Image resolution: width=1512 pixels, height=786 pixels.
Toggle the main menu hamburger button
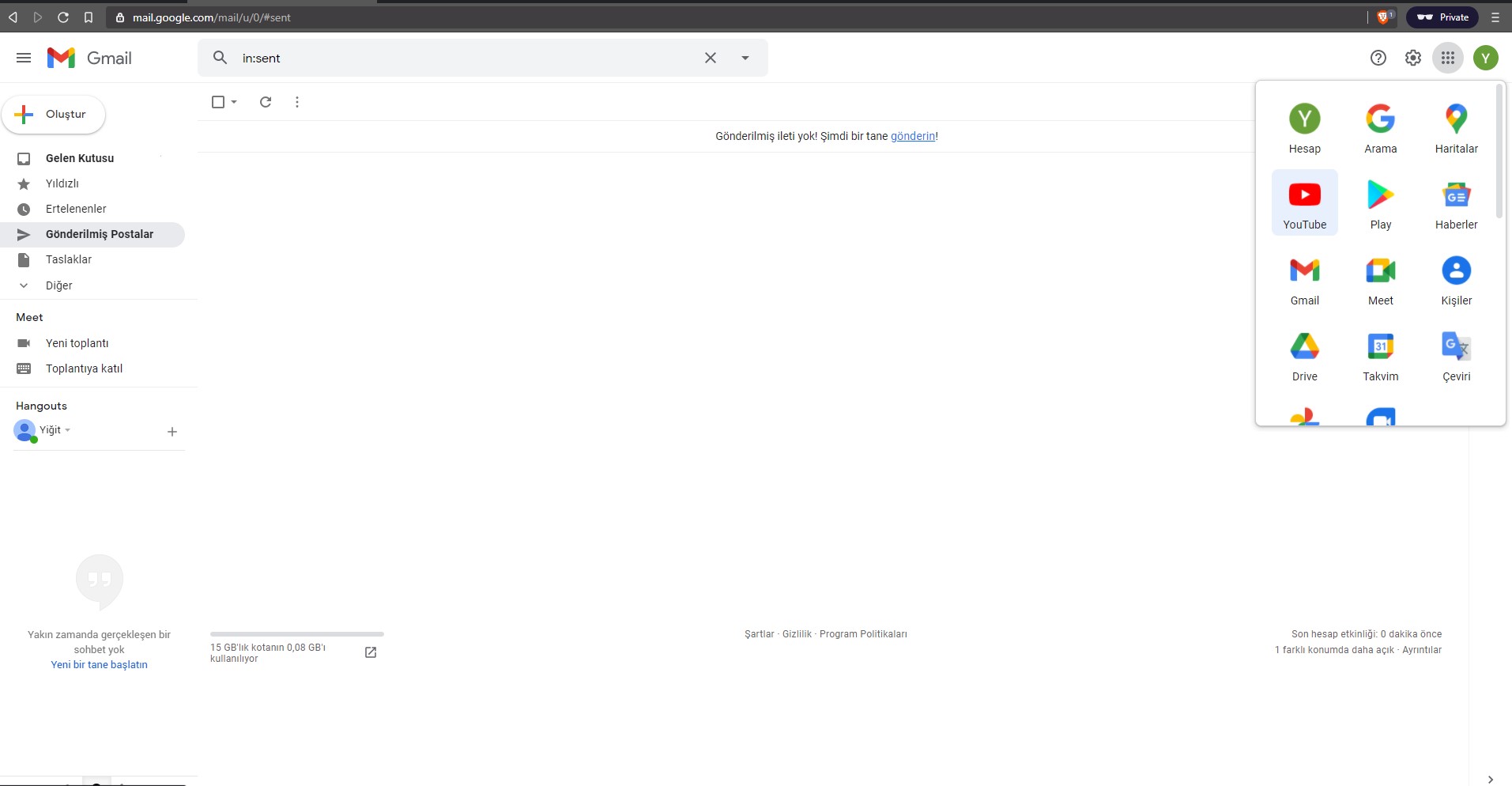pyautogui.click(x=24, y=58)
